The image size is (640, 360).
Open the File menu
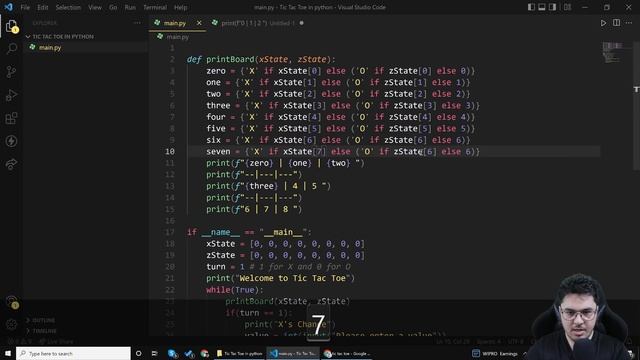coord(25,7)
